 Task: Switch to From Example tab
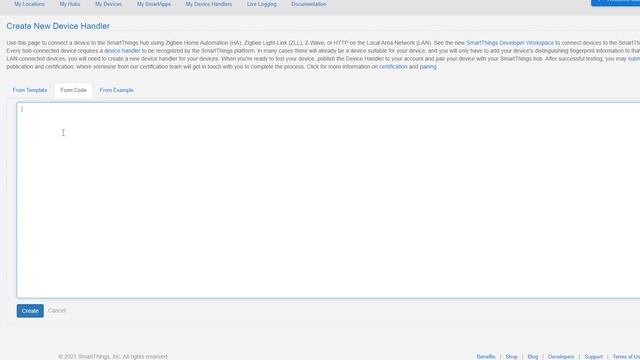tap(116, 90)
